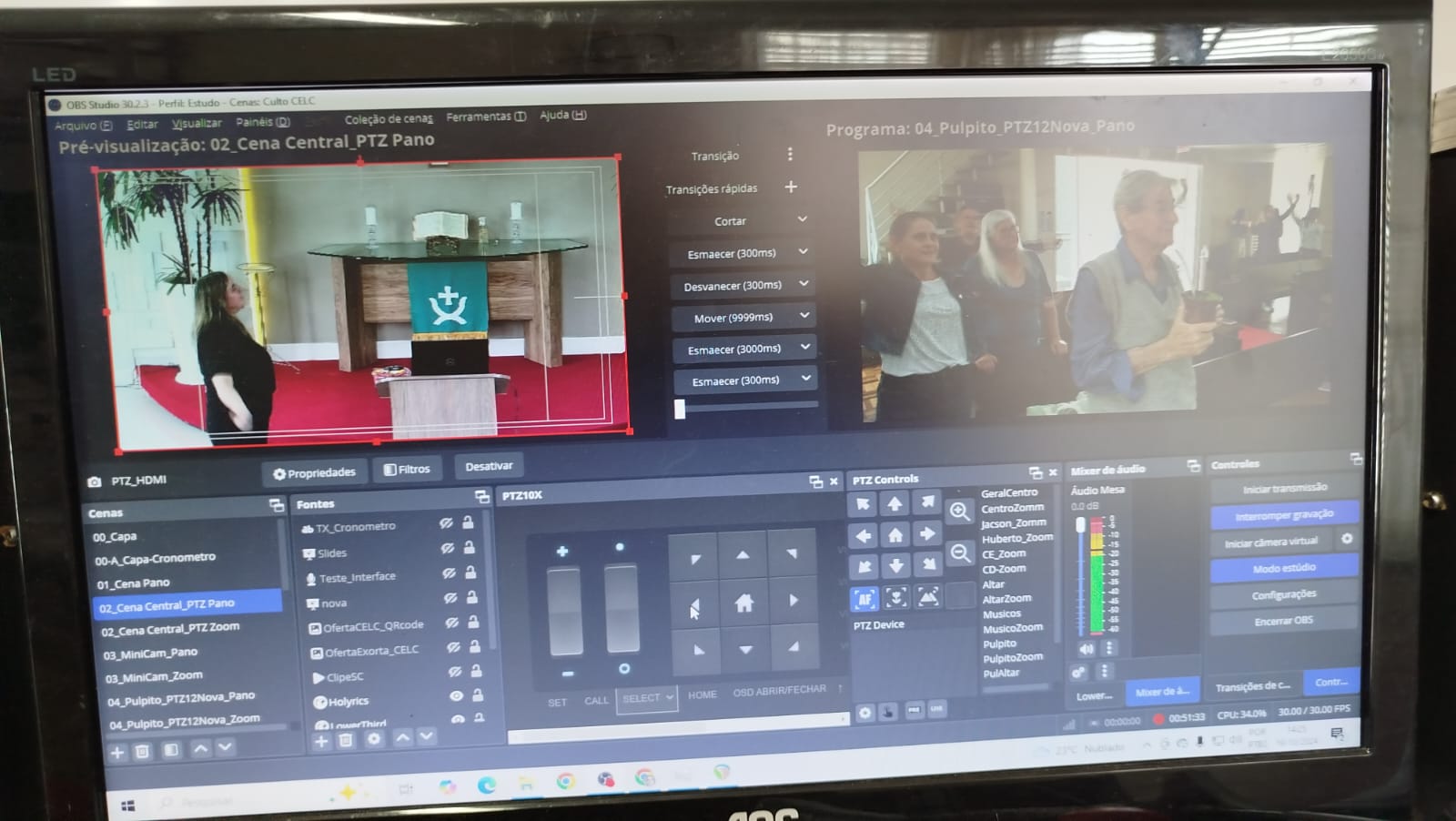Open virtual camera settings gear
This screenshot has height=821, width=1456.
(1347, 539)
